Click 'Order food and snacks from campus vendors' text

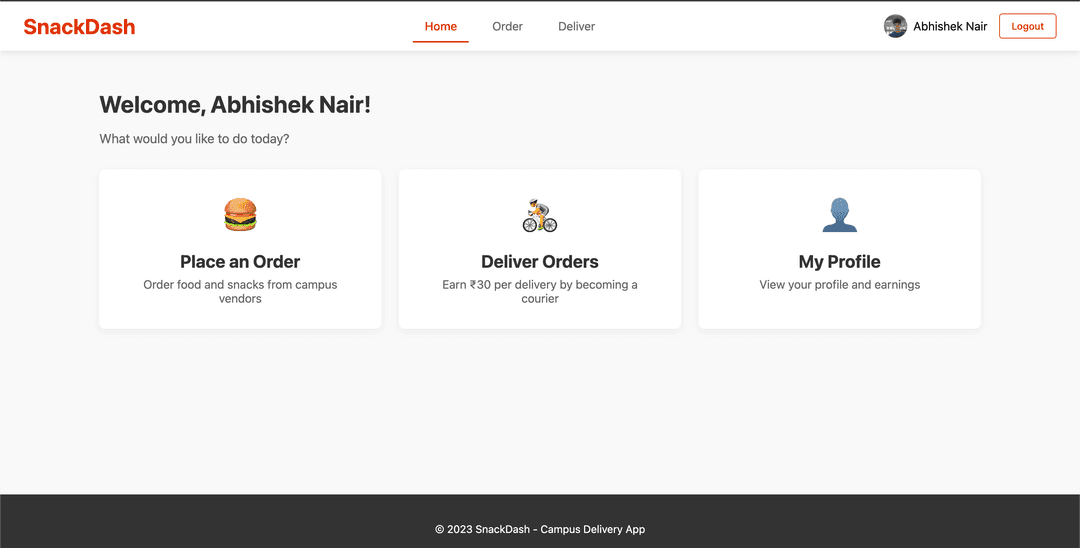coord(240,291)
